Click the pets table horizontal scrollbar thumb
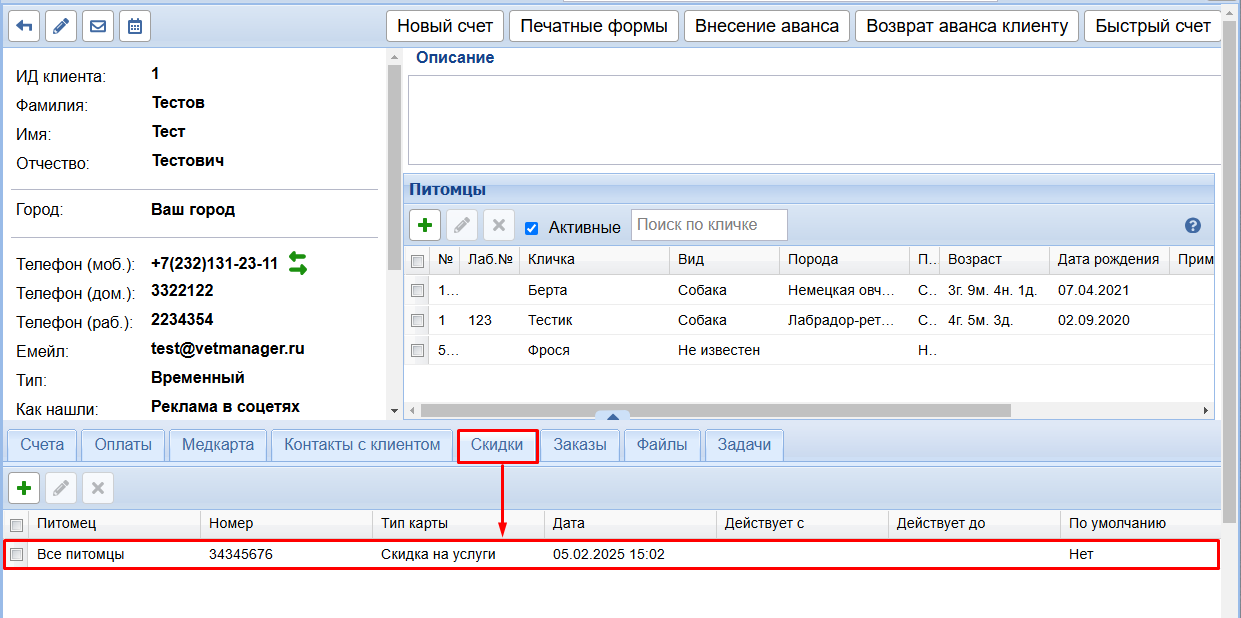The height and width of the screenshot is (618, 1241). click(715, 410)
